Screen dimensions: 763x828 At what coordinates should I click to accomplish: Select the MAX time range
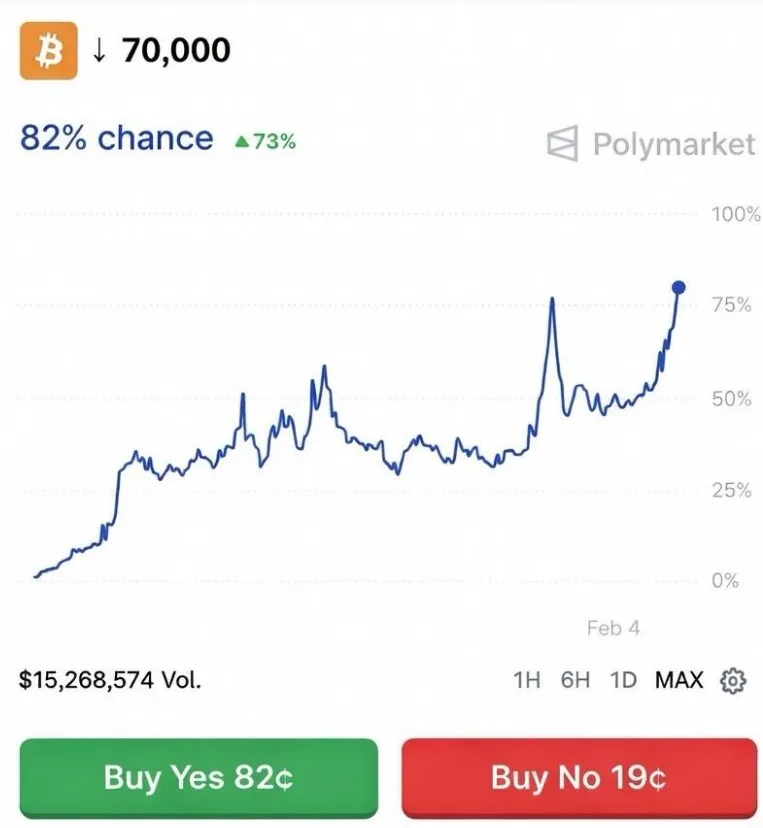pyautogui.click(x=679, y=681)
